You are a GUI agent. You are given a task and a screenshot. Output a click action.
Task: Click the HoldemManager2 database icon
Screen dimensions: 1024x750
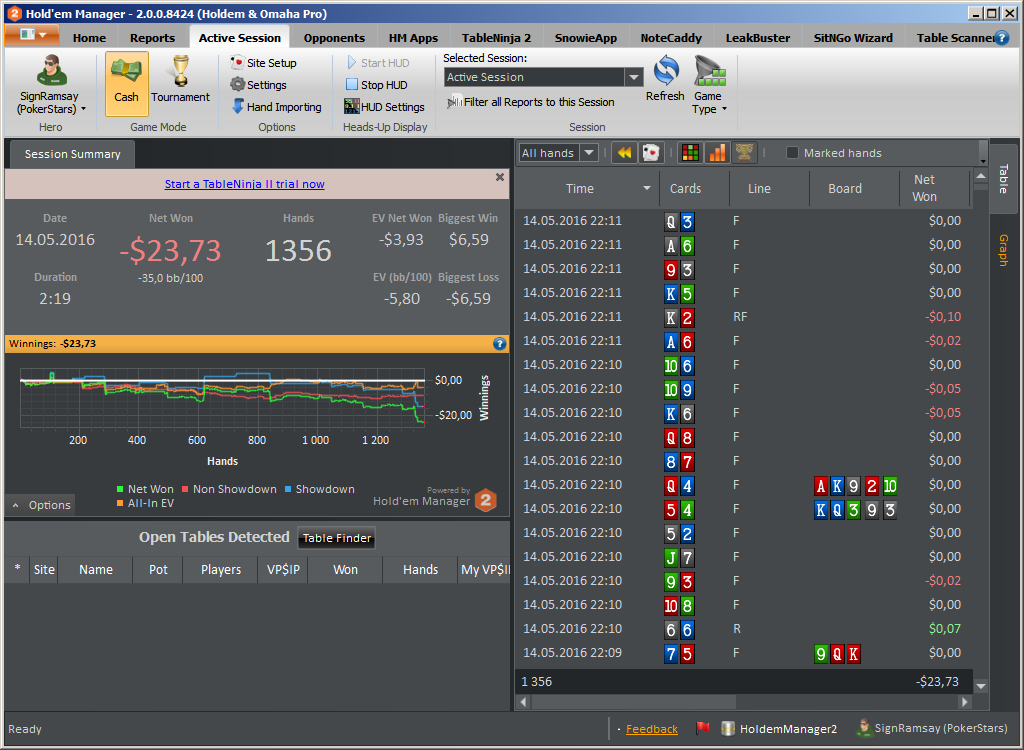click(728, 728)
